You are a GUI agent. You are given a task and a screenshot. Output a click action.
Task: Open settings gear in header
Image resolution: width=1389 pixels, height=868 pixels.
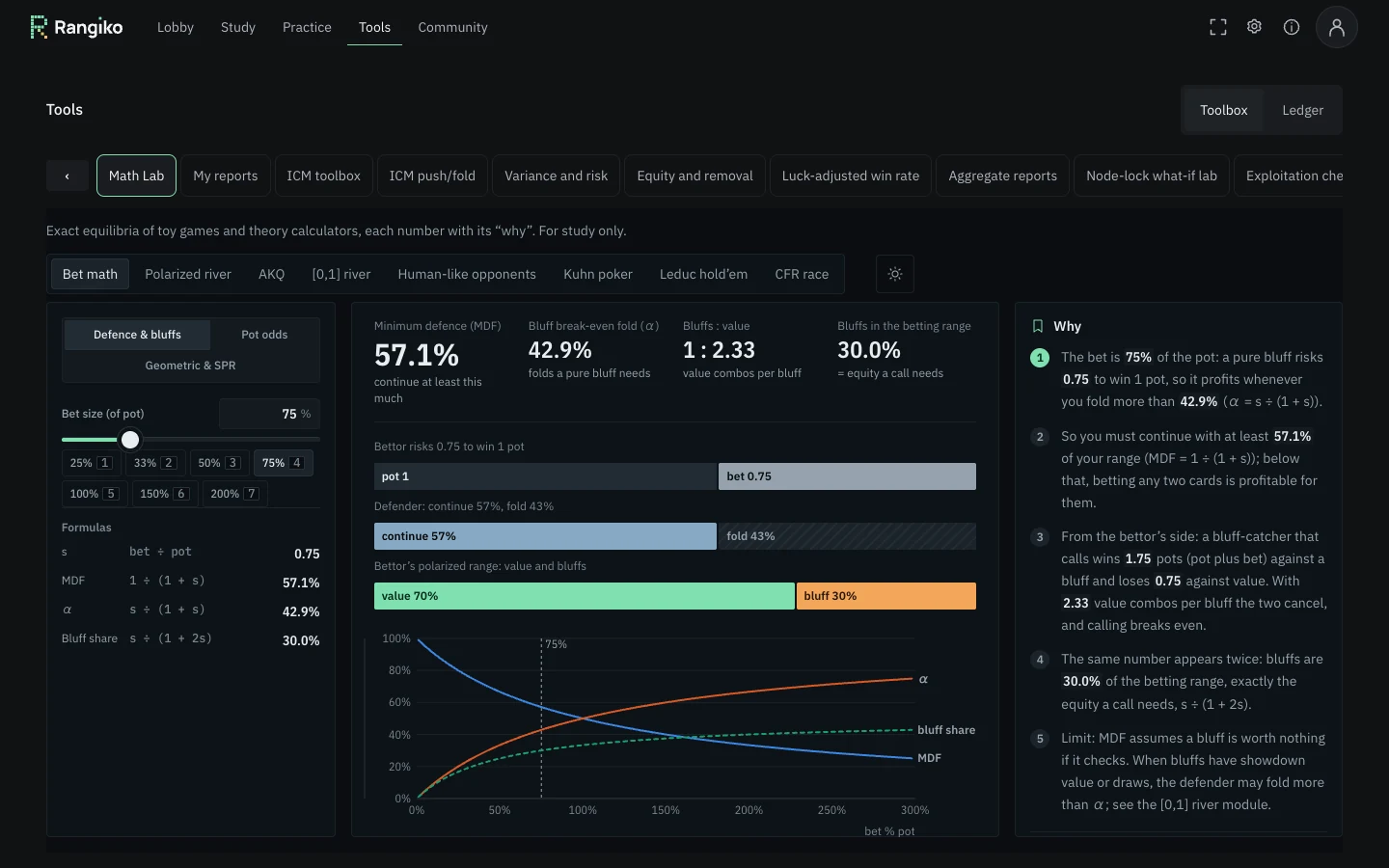pos(1254,27)
